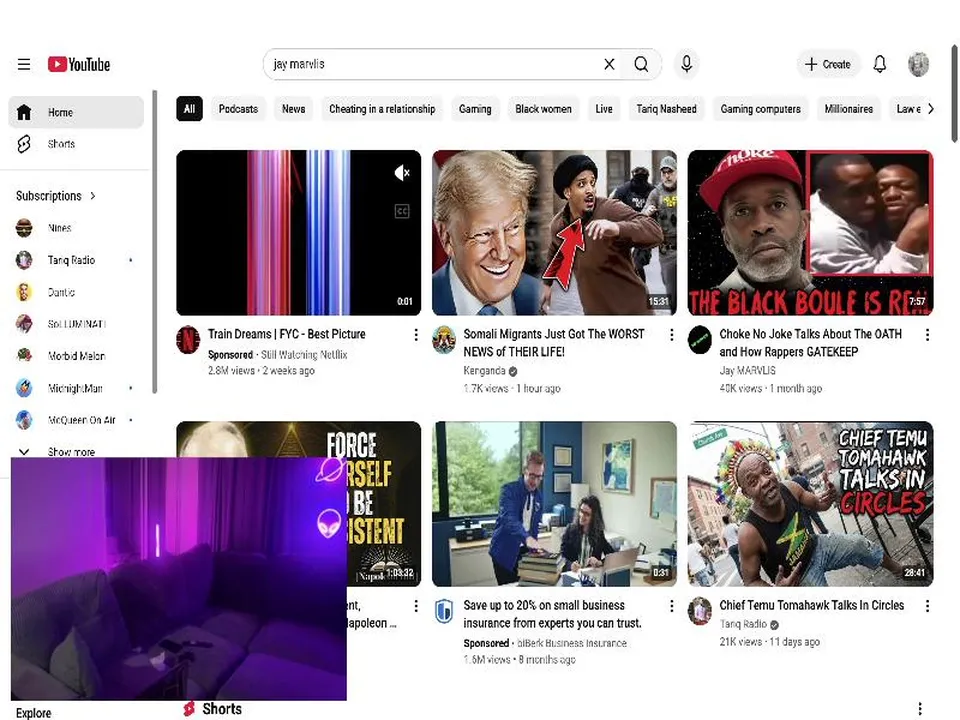Screen dimensions: 960x720
Task: Select the Podcasts filter chip
Action: click(x=238, y=109)
